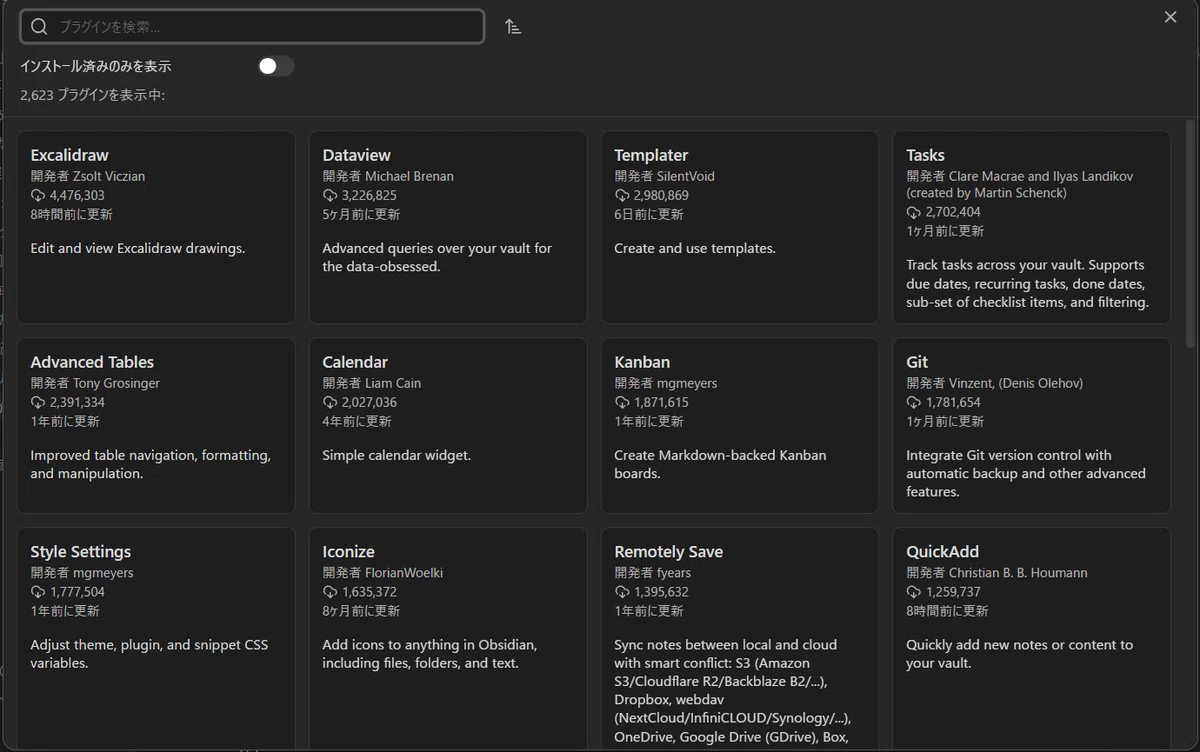Click the インストール済みのみを表示 label
The width and height of the screenshot is (1200, 752).
pyautogui.click(x=96, y=66)
